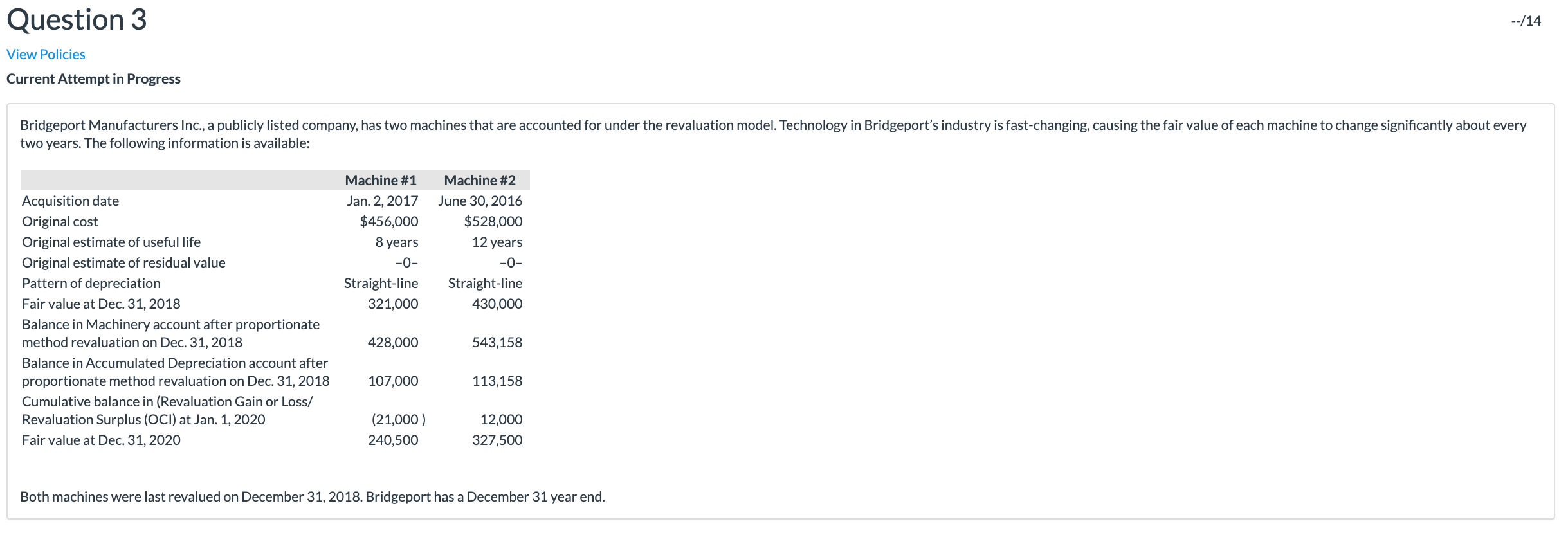Viewport: 1568px width, 535px height.
Task: Select the Jan. 2, 2017 table cell
Action: 383,201
